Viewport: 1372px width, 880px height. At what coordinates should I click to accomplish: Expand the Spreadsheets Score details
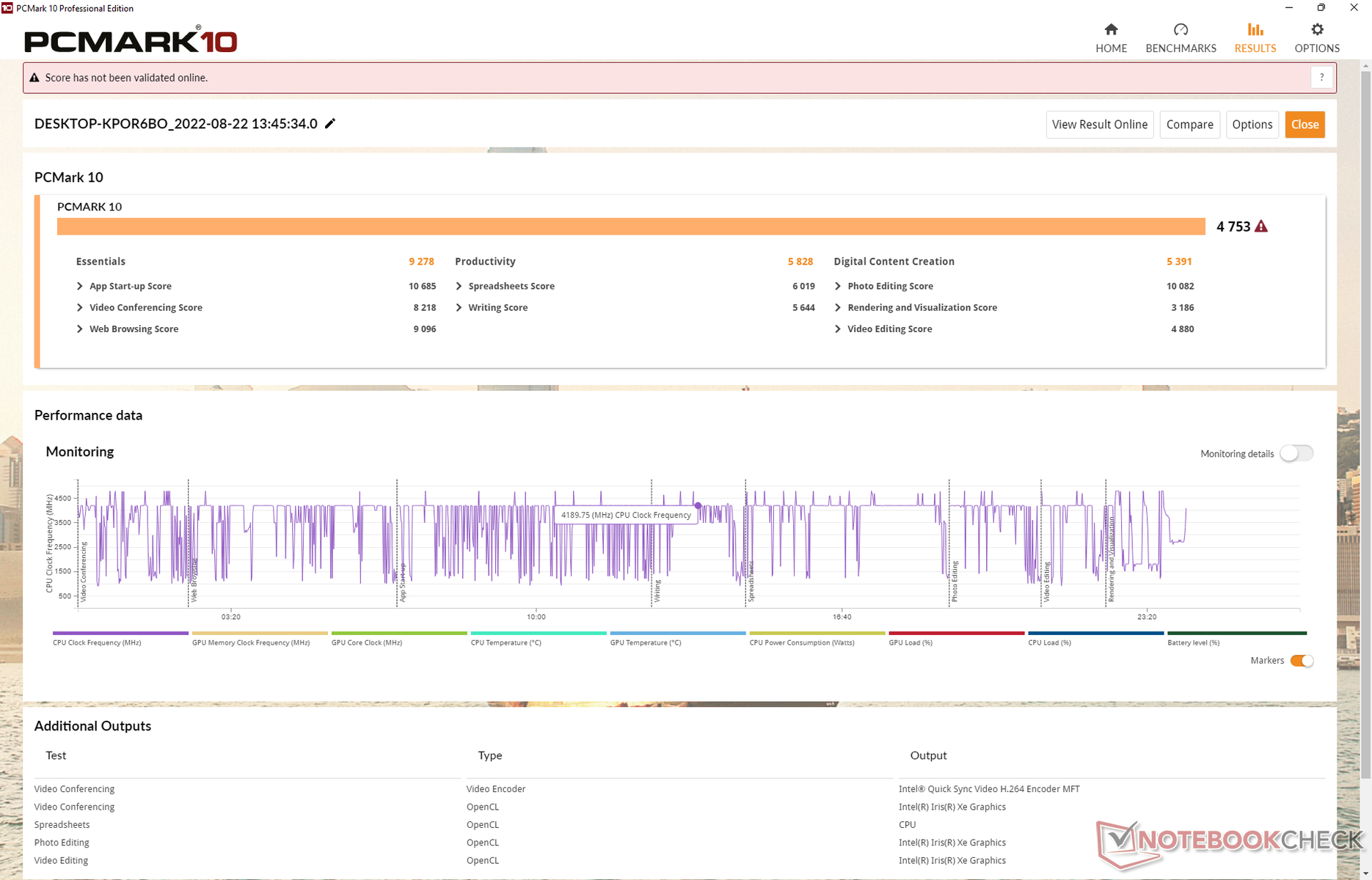tap(459, 286)
